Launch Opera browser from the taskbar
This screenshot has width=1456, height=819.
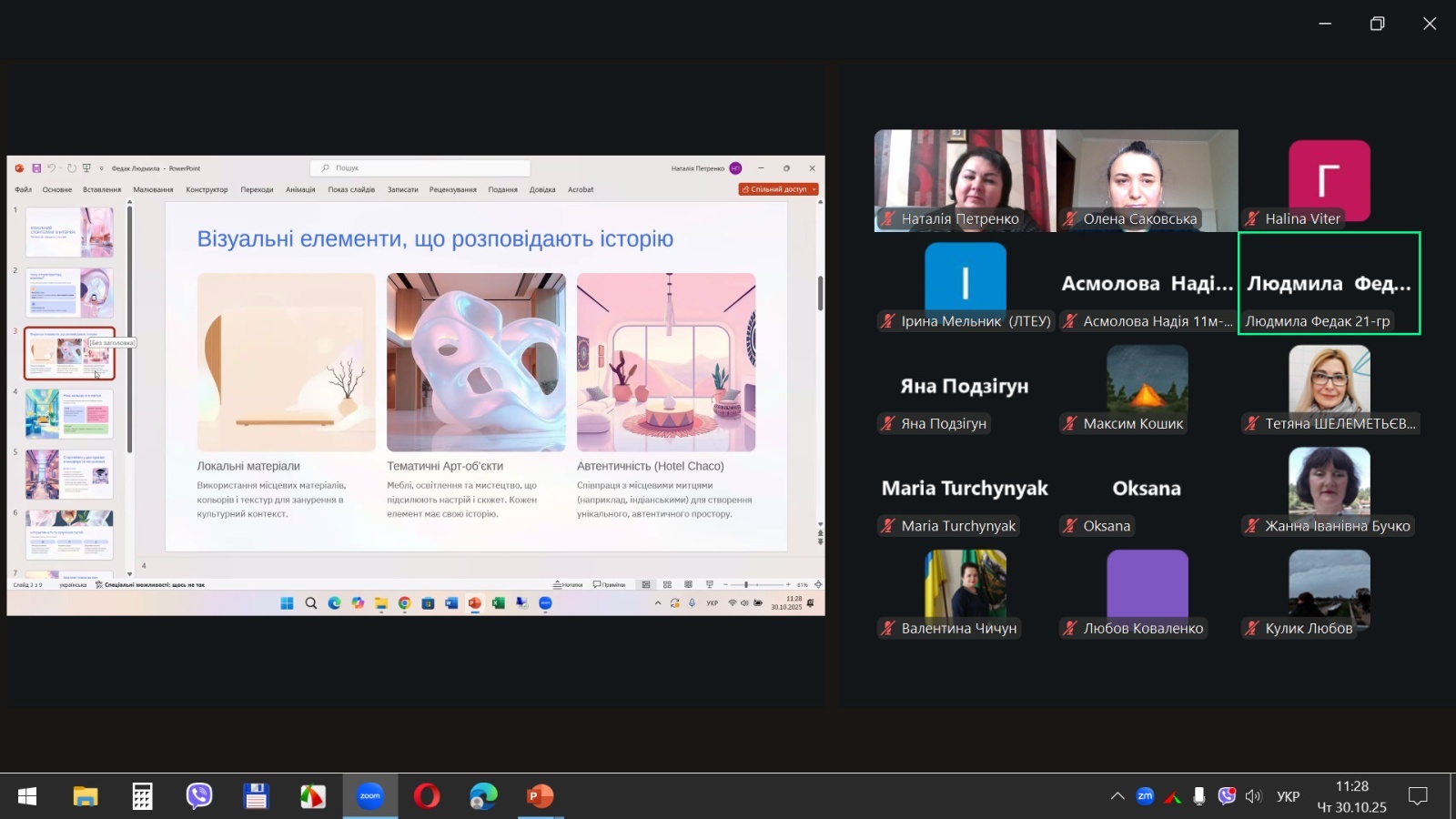pos(427,796)
